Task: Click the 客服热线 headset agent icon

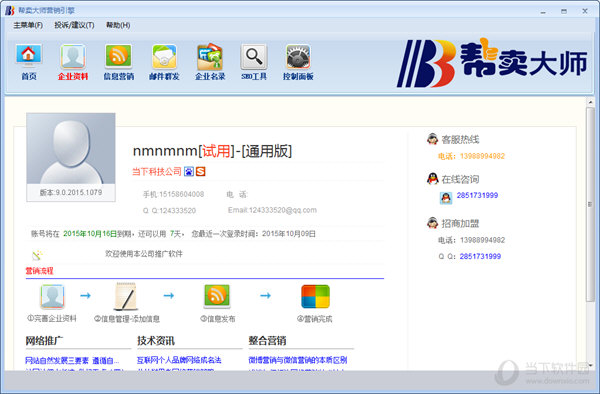Action: pos(432,139)
